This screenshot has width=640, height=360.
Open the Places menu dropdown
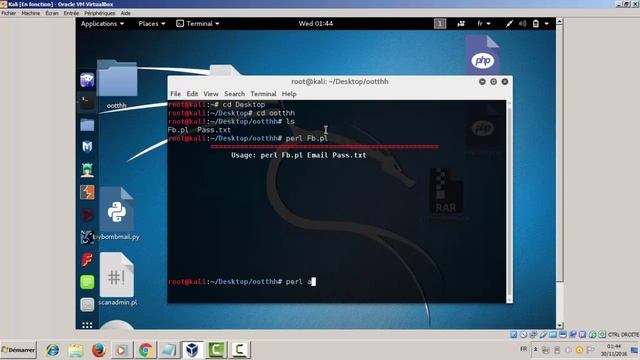click(x=152, y=24)
